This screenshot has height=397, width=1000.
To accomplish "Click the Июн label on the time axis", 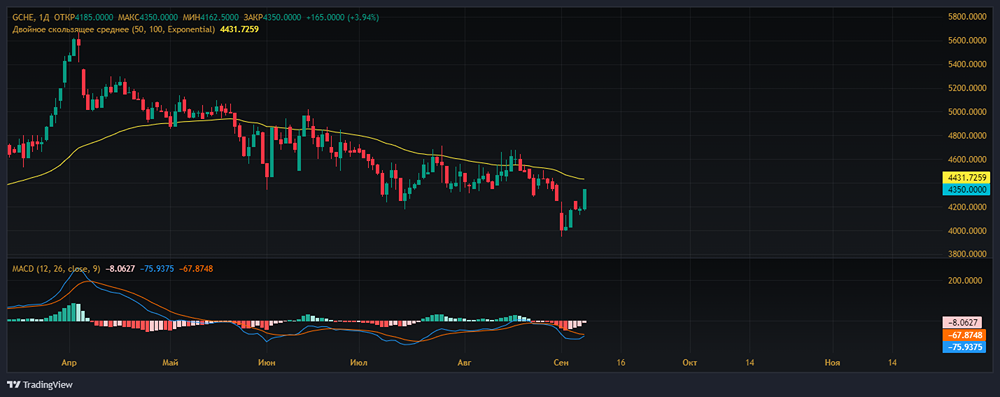I will [x=267, y=363].
